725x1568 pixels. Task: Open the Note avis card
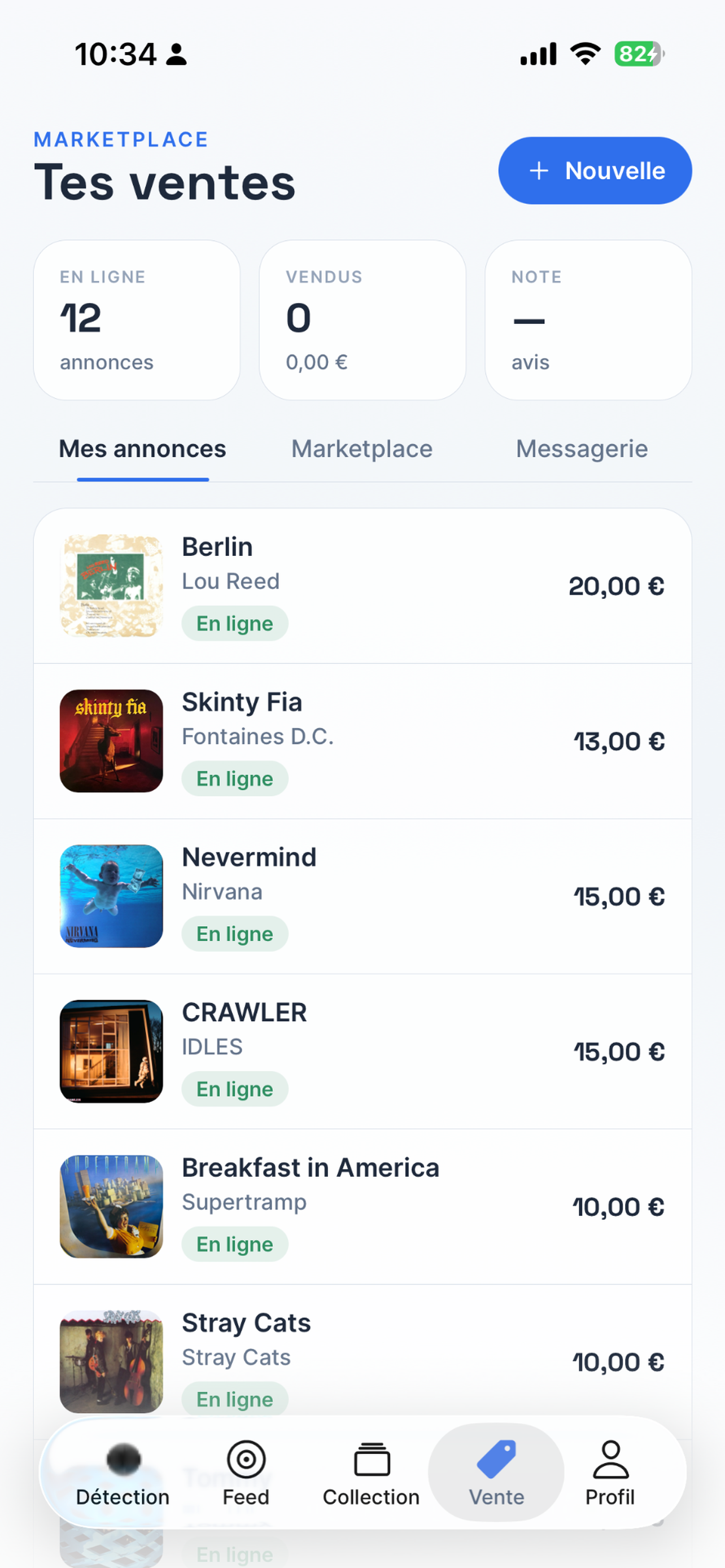click(588, 320)
